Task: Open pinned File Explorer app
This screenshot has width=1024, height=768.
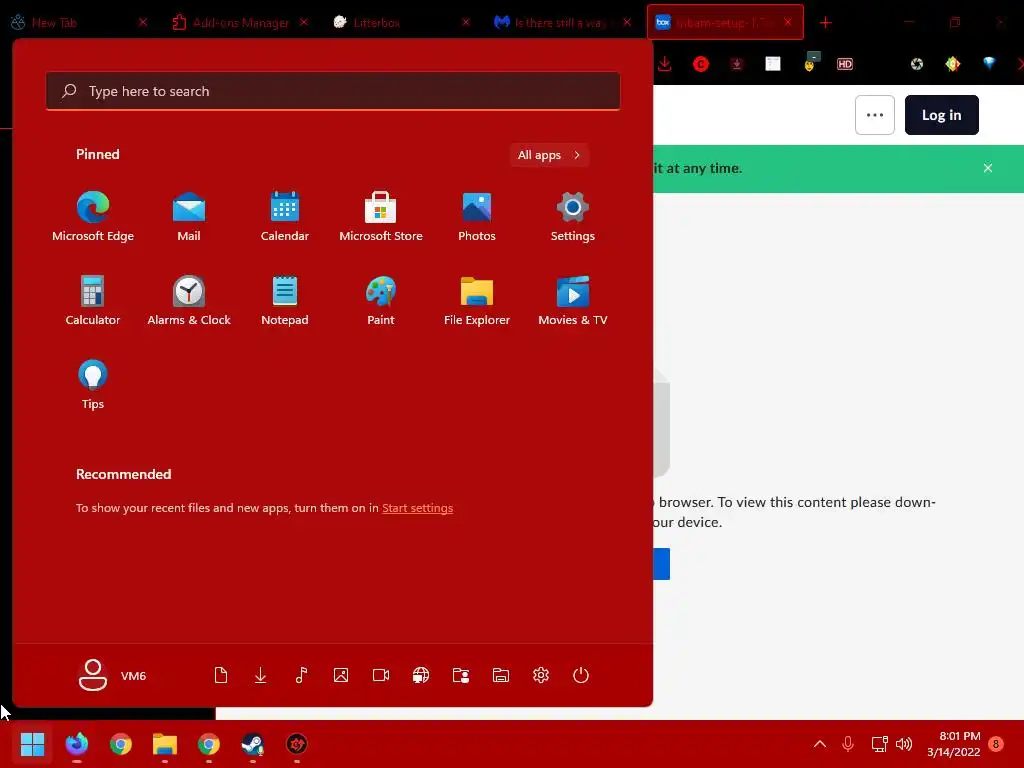Action: 477,300
